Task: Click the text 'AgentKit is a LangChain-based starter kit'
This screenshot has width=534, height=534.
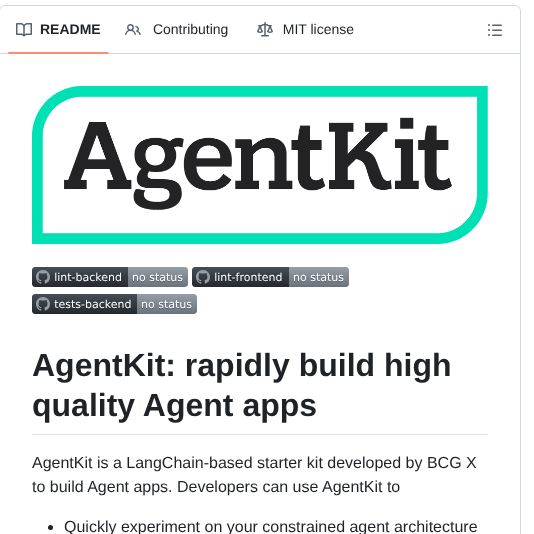Action: [x=177, y=463]
